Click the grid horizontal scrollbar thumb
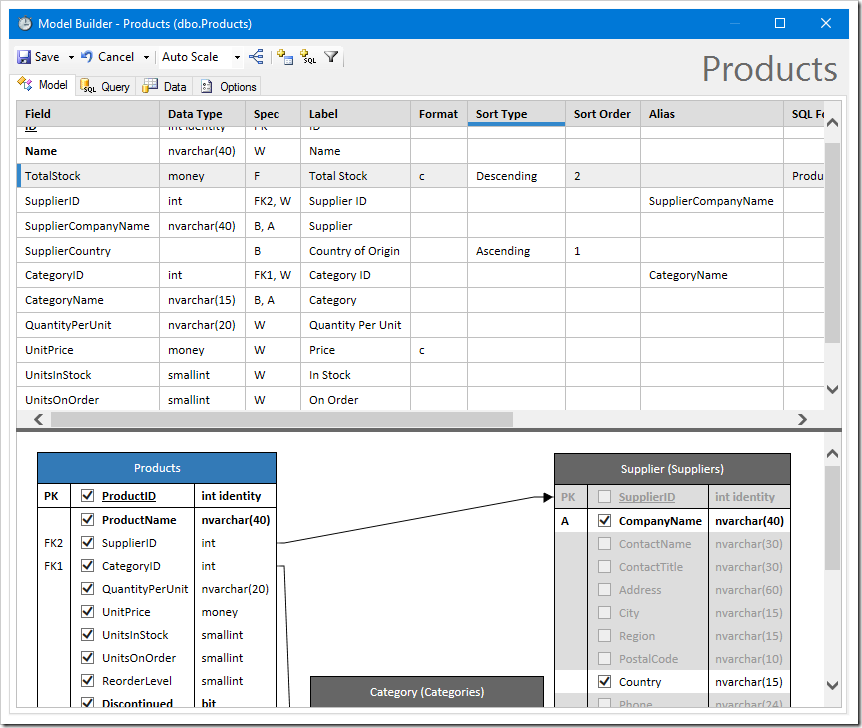 282,420
